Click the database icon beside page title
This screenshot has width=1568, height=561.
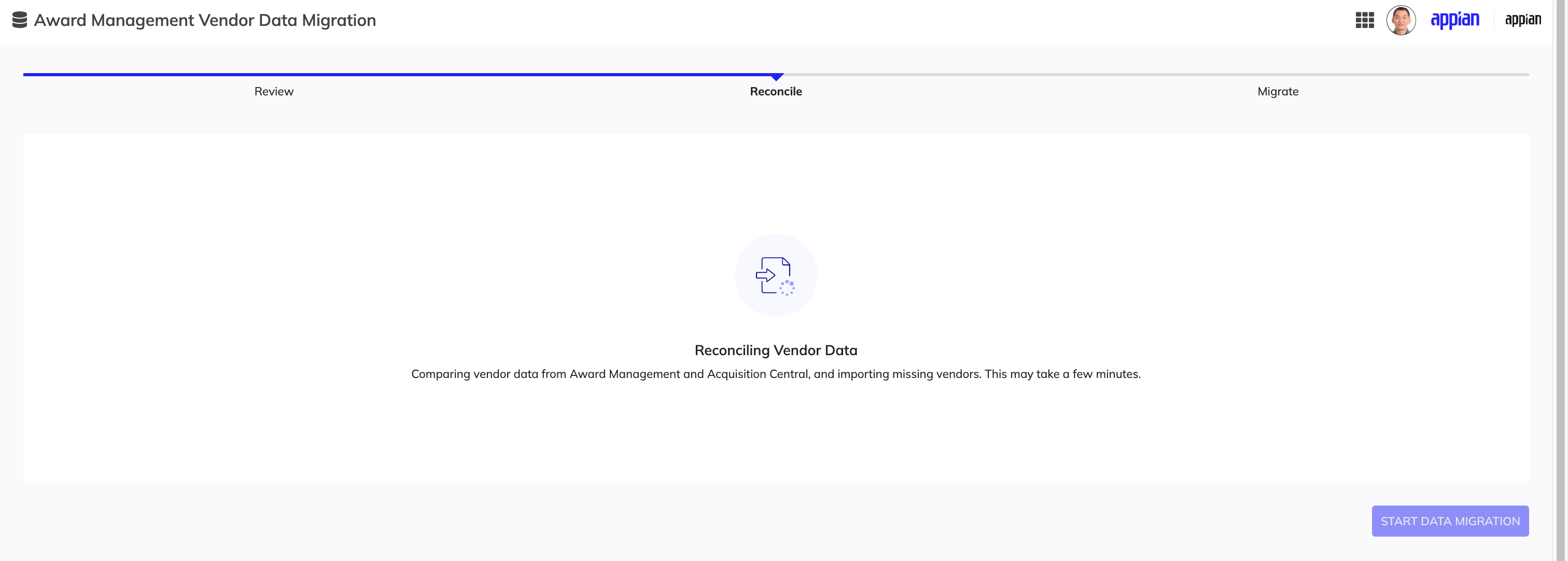click(x=20, y=20)
